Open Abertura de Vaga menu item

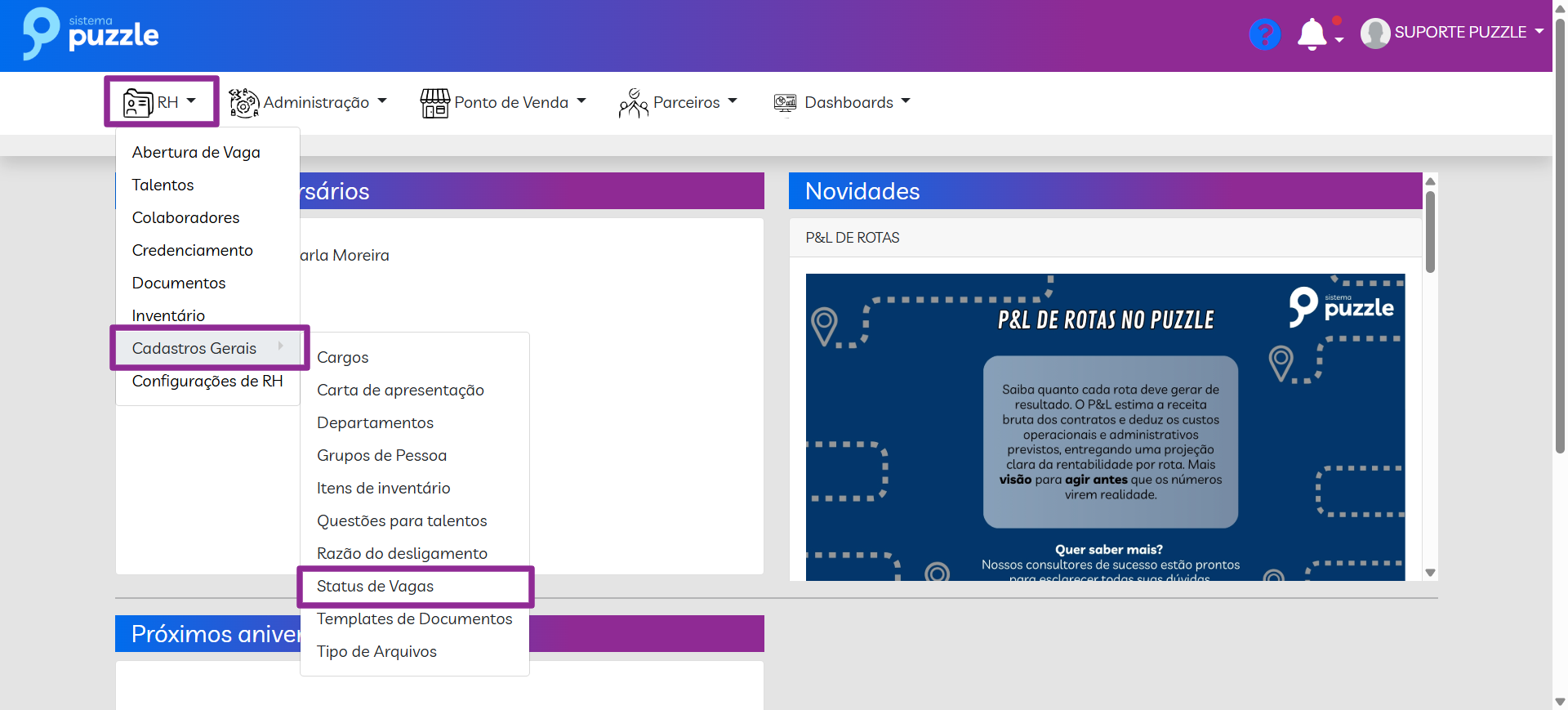coord(196,153)
